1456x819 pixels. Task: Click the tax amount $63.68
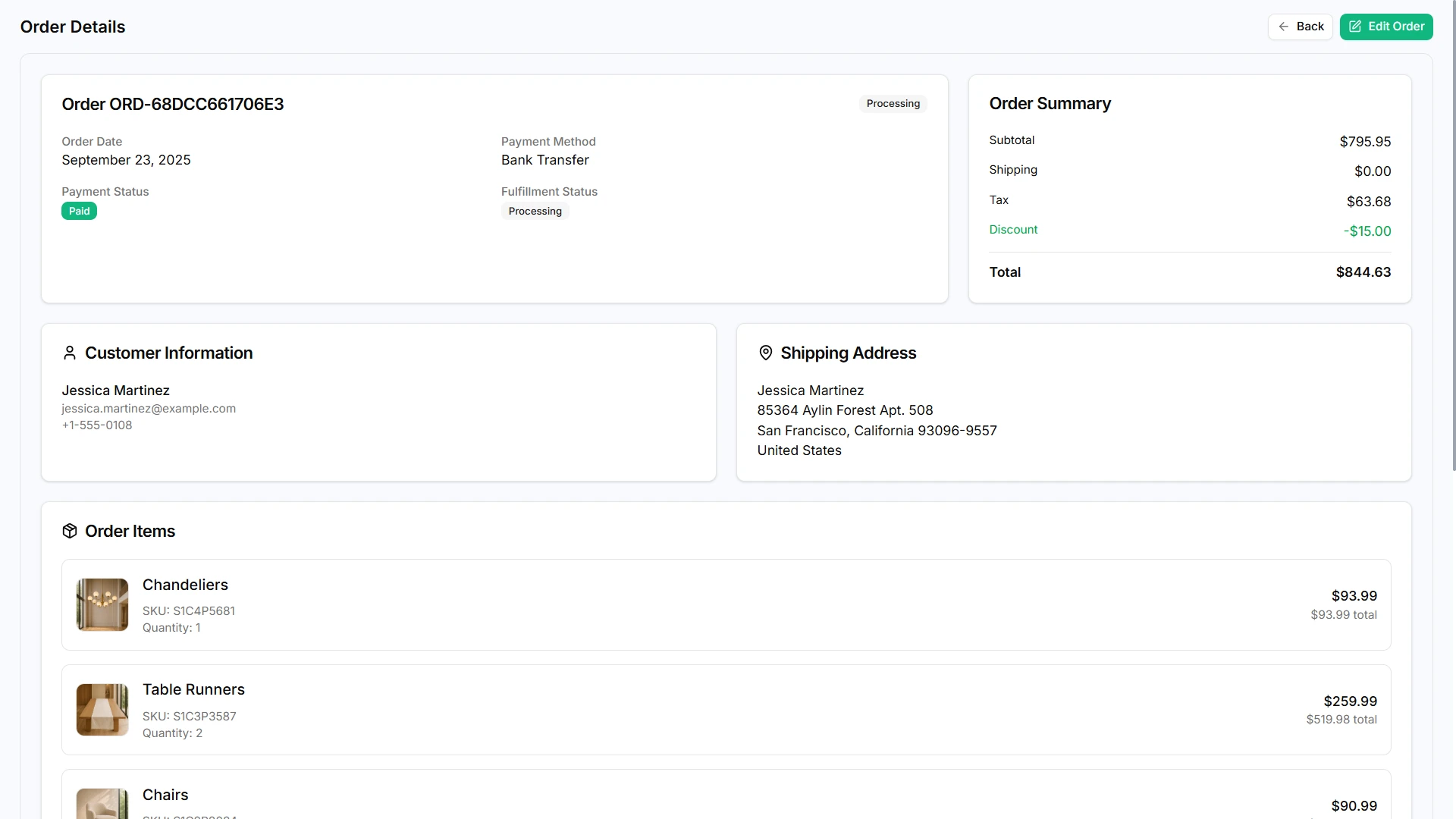1369,202
